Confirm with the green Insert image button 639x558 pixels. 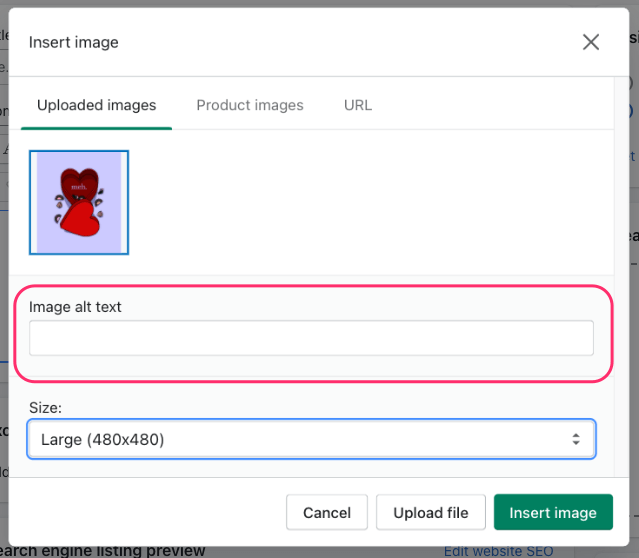tap(553, 513)
